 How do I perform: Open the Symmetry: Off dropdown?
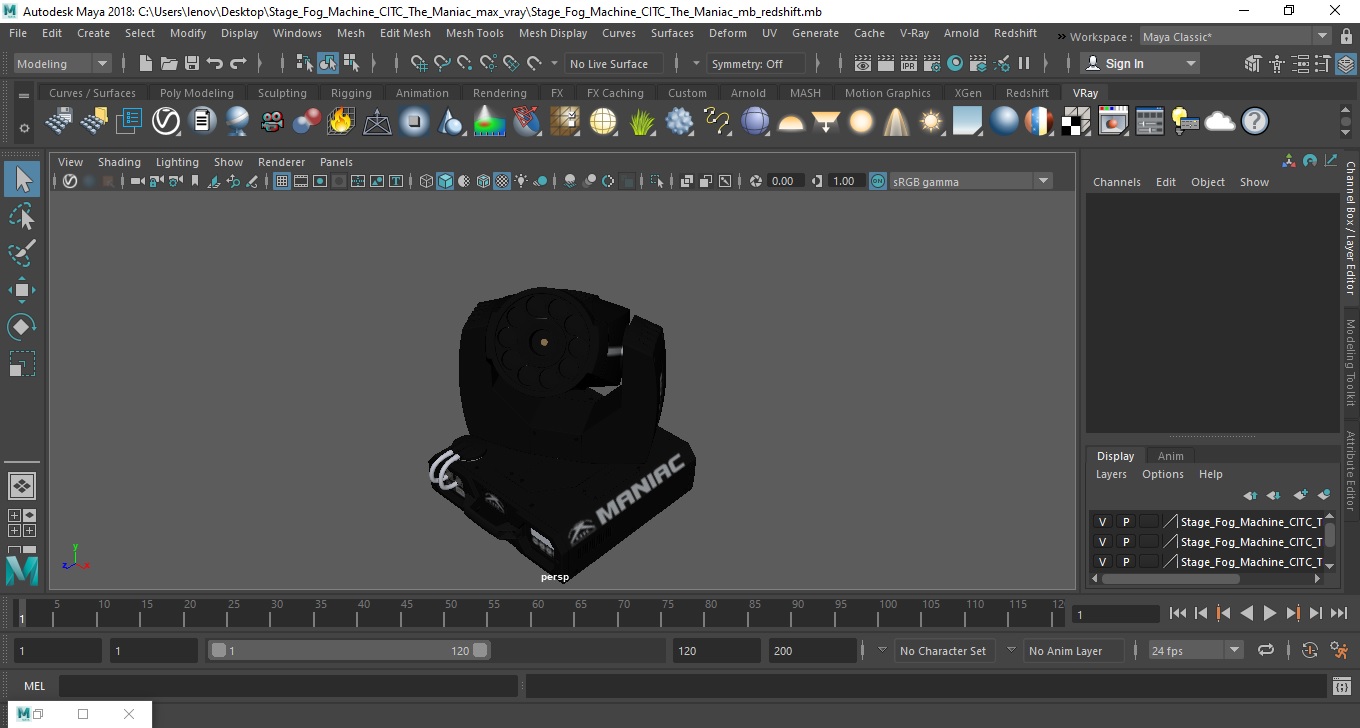click(757, 63)
